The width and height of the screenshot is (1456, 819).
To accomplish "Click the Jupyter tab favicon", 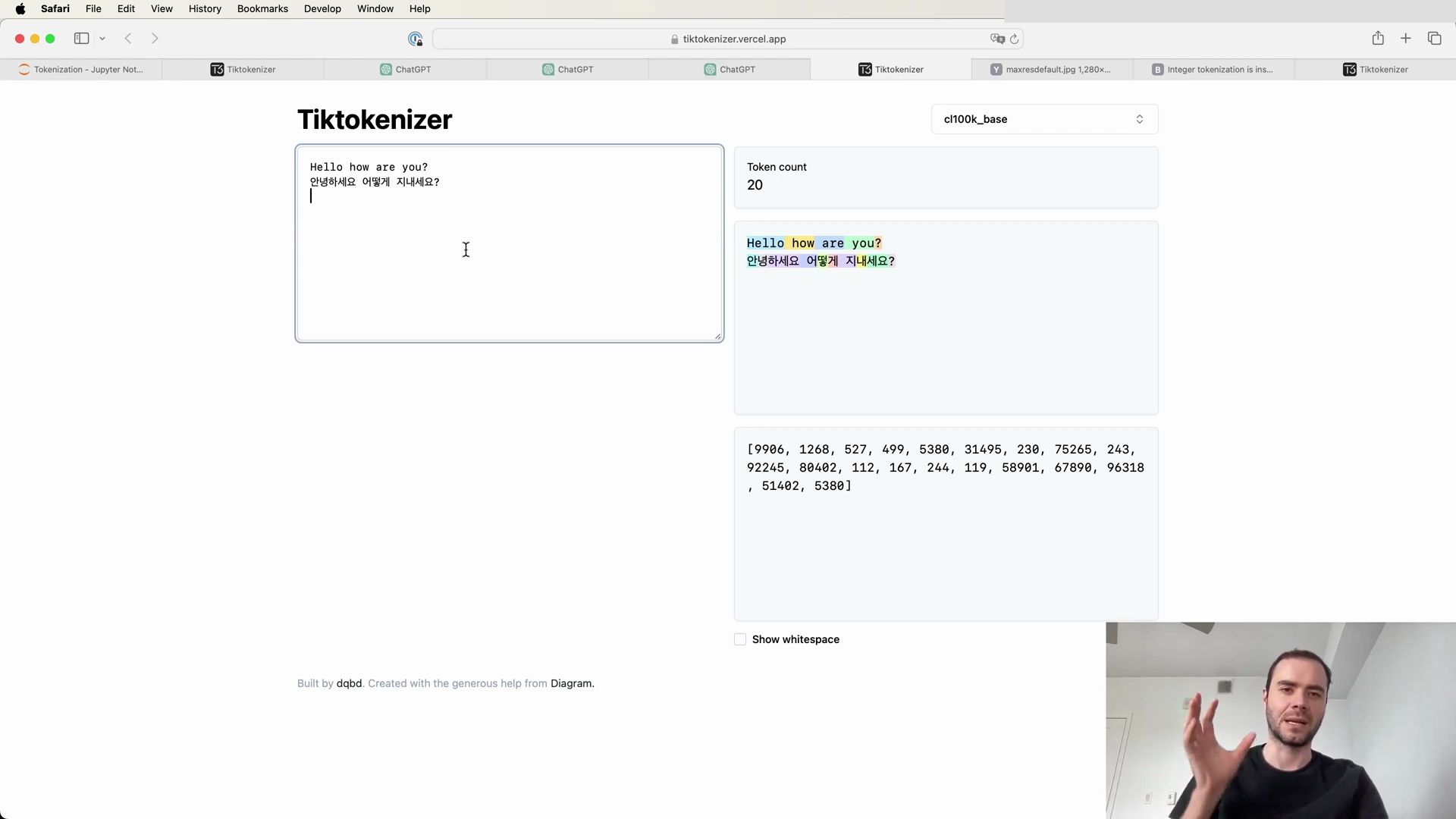I will [24, 70].
